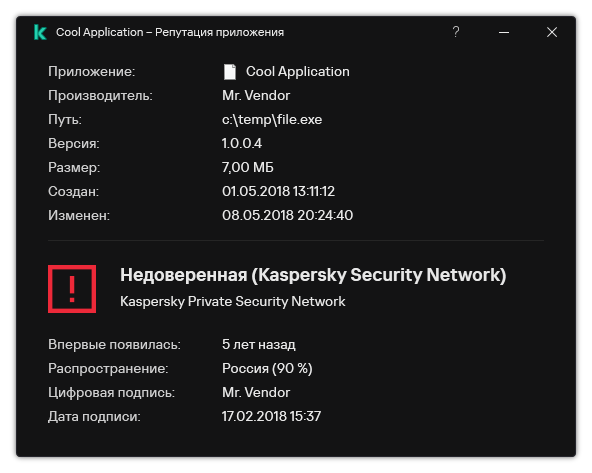
Task: Select the size value '7,00 МБ'
Action: click(x=248, y=168)
